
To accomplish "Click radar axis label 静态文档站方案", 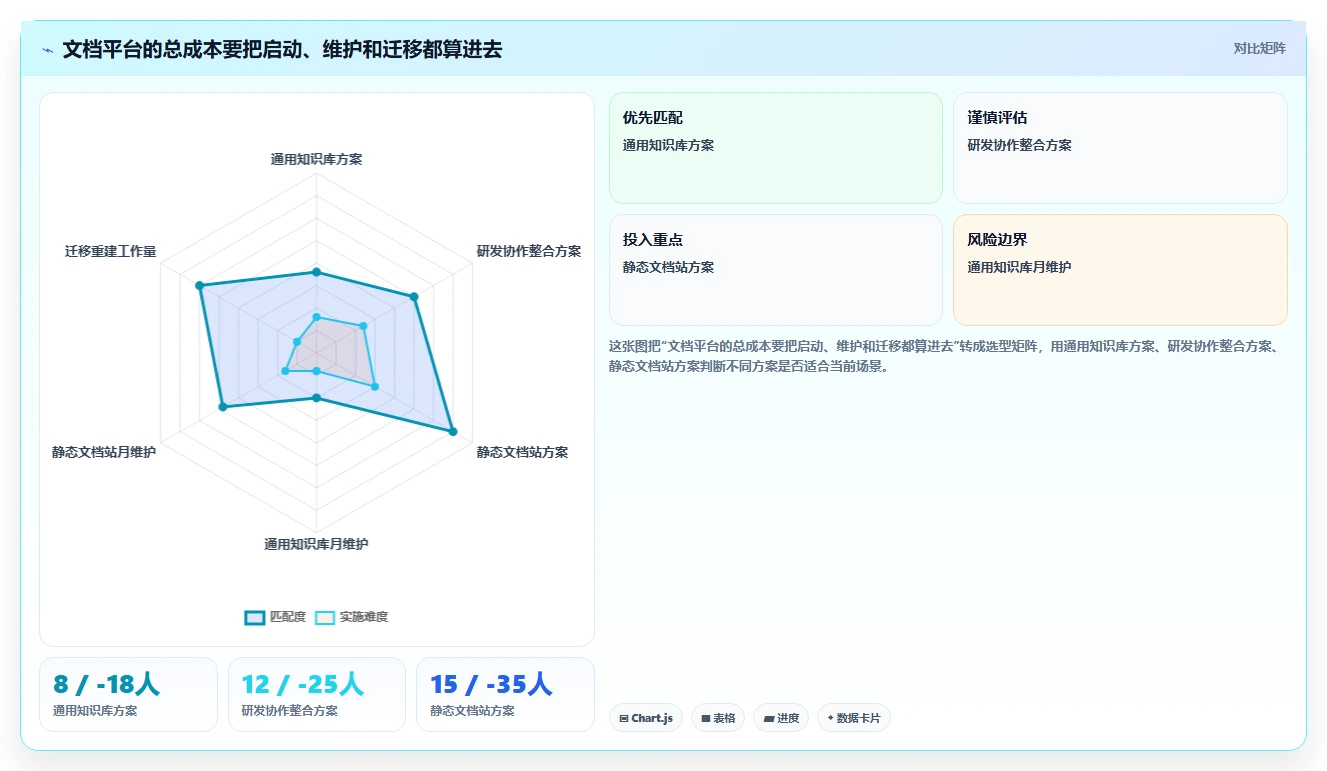I will coord(522,452).
